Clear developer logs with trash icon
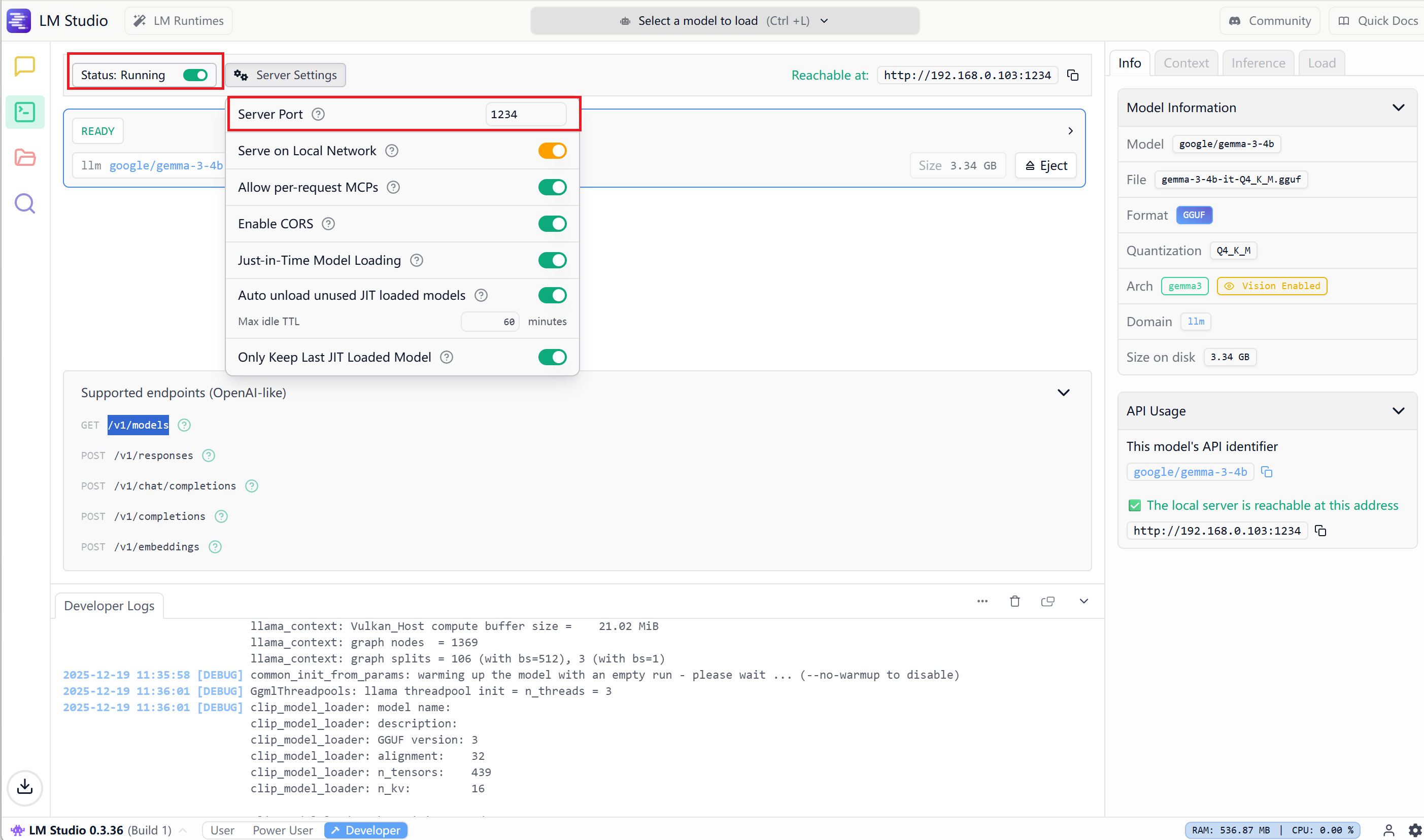Viewport: 1424px width, 840px height. click(1014, 601)
